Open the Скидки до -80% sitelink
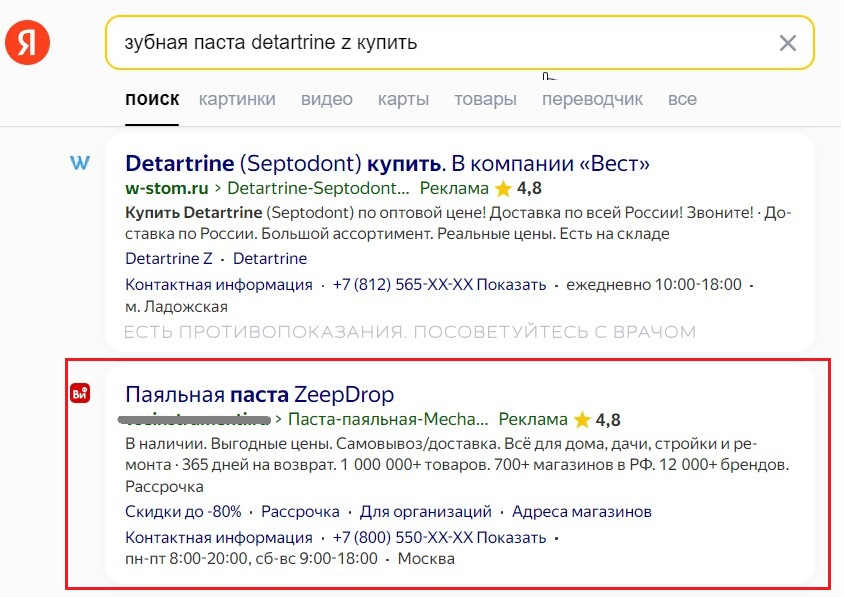Screen dimensions: 844x597 click(x=183, y=512)
